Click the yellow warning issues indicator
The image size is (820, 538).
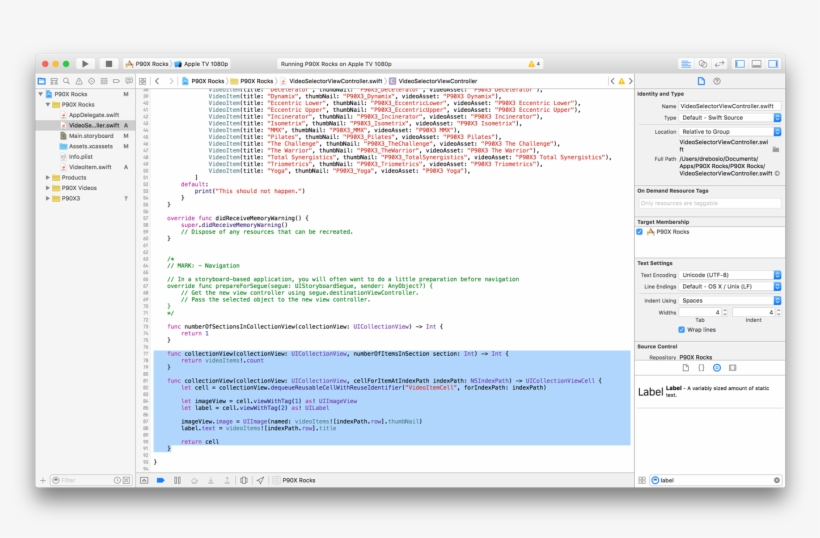pos(534,63)
